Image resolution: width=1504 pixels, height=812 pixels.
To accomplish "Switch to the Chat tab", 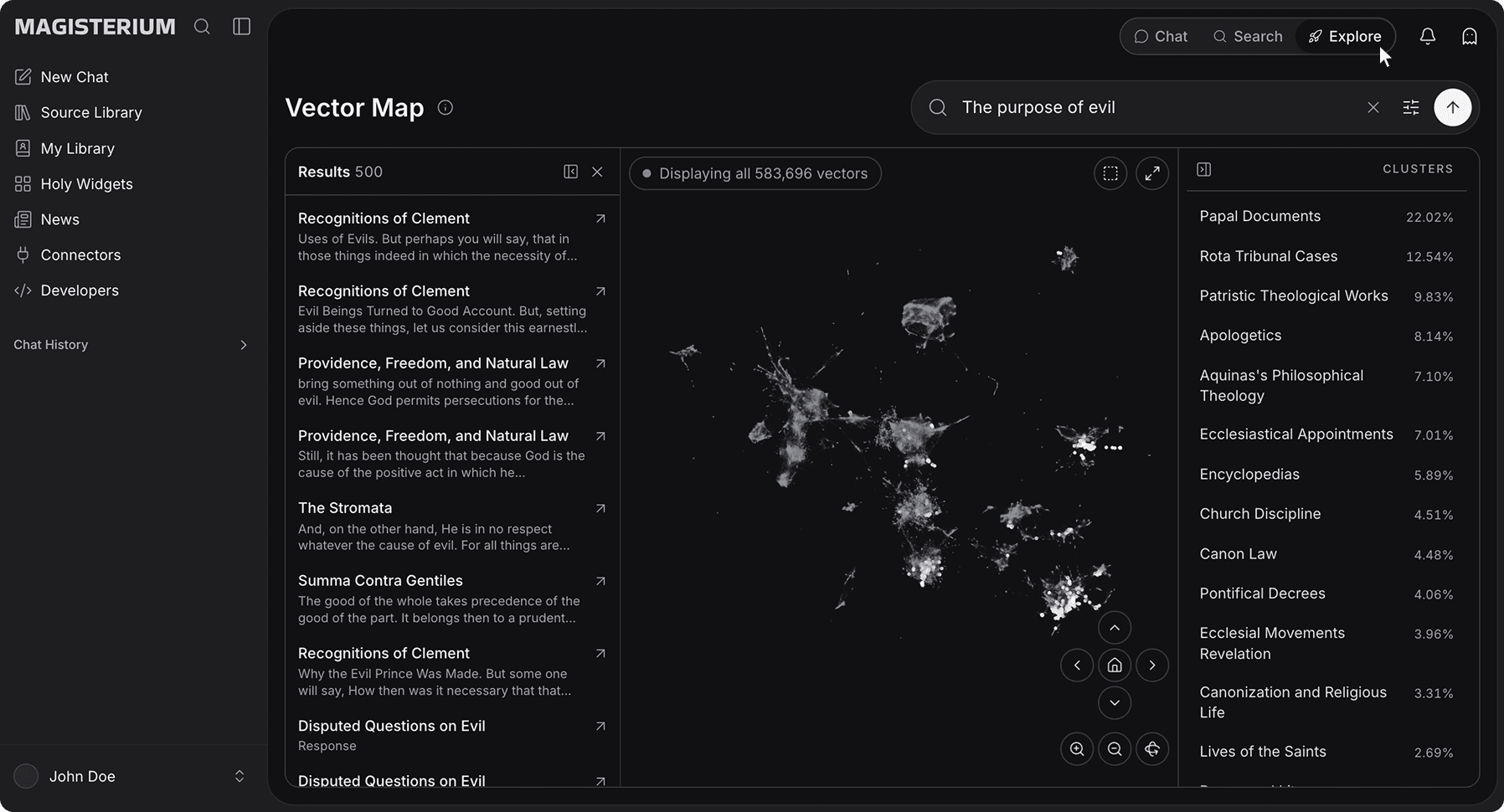I will pos(1161,36).
